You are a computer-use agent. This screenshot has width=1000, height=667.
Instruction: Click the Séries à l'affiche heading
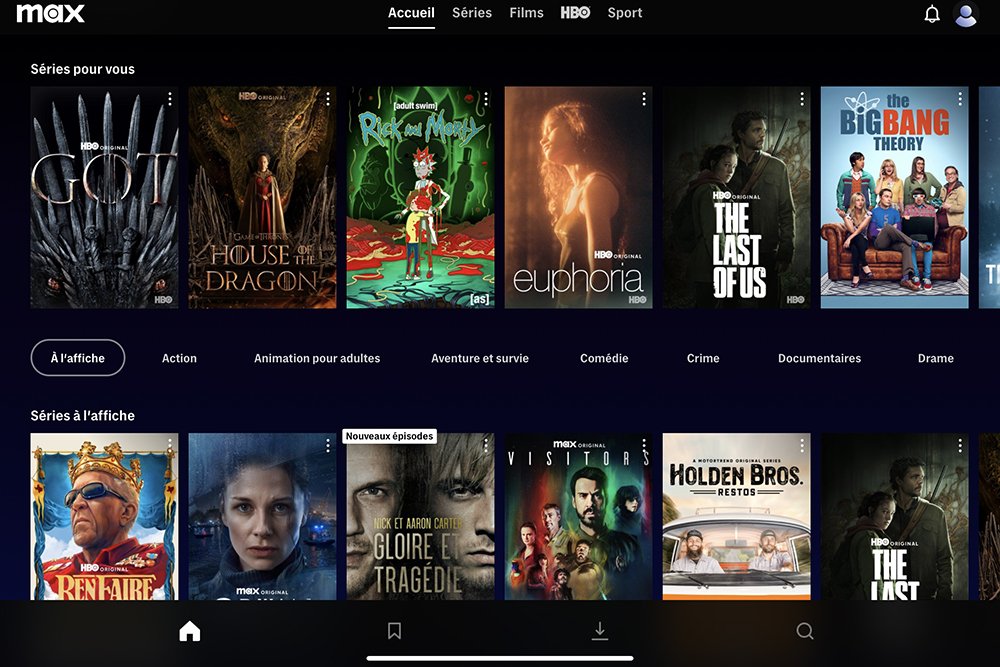[x=83, y=416]
